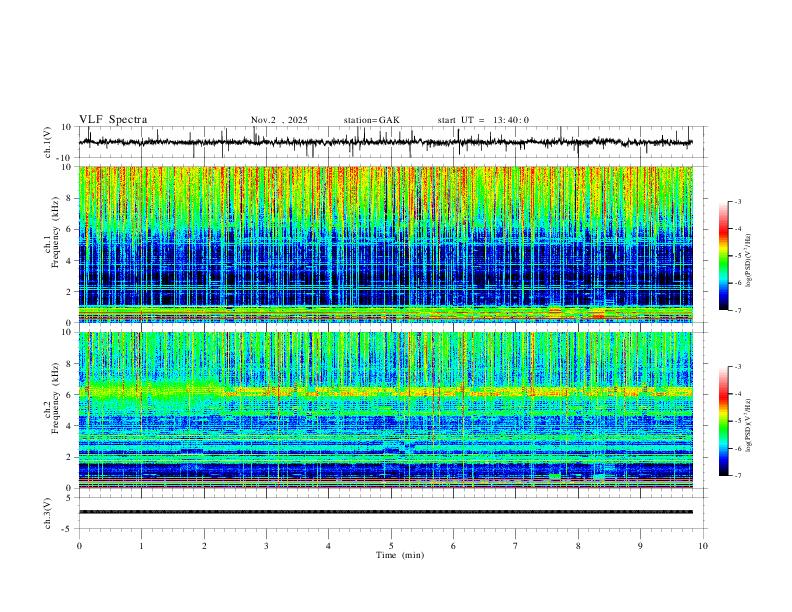Viewport: 792px width, 612px height.
Task: Click time axis tick label "1"
Action: (141, 546)
